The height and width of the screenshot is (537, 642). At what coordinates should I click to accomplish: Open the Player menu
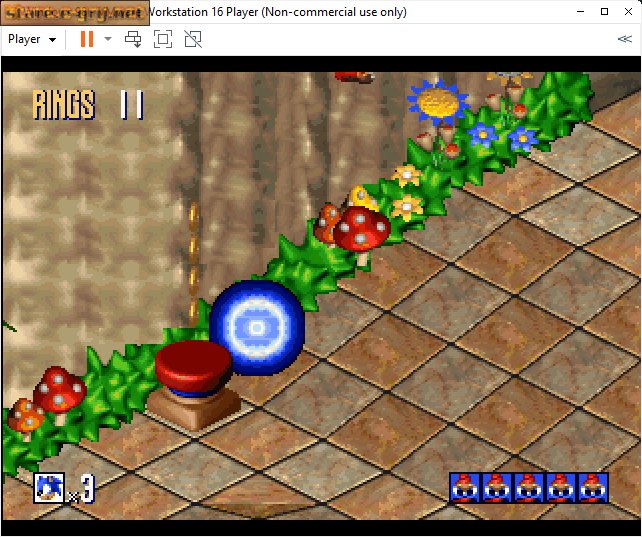32,39
